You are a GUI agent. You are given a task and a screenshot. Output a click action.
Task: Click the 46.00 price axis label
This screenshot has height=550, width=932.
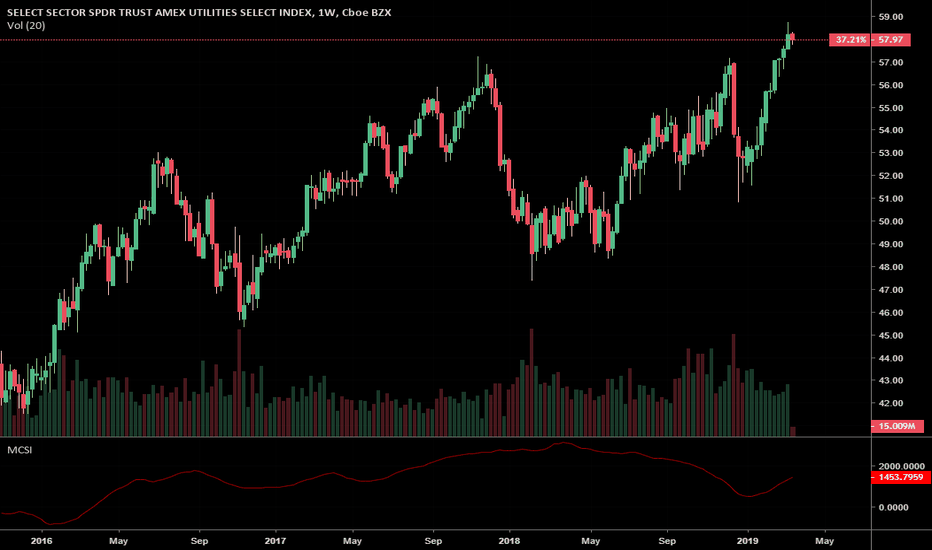[x=891, y=313]
